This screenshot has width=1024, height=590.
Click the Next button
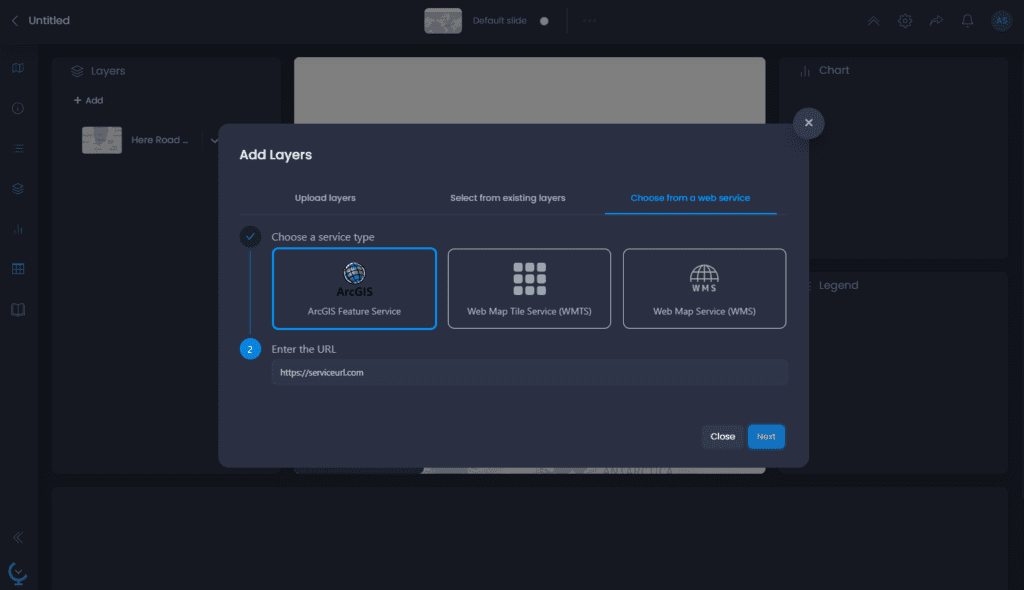pyautogui.click(x=766, y=436)
